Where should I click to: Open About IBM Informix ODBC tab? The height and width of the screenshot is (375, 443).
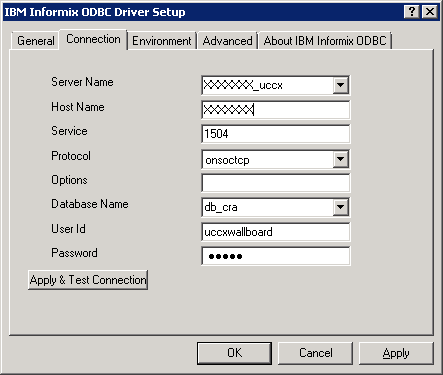coord(325,41)
